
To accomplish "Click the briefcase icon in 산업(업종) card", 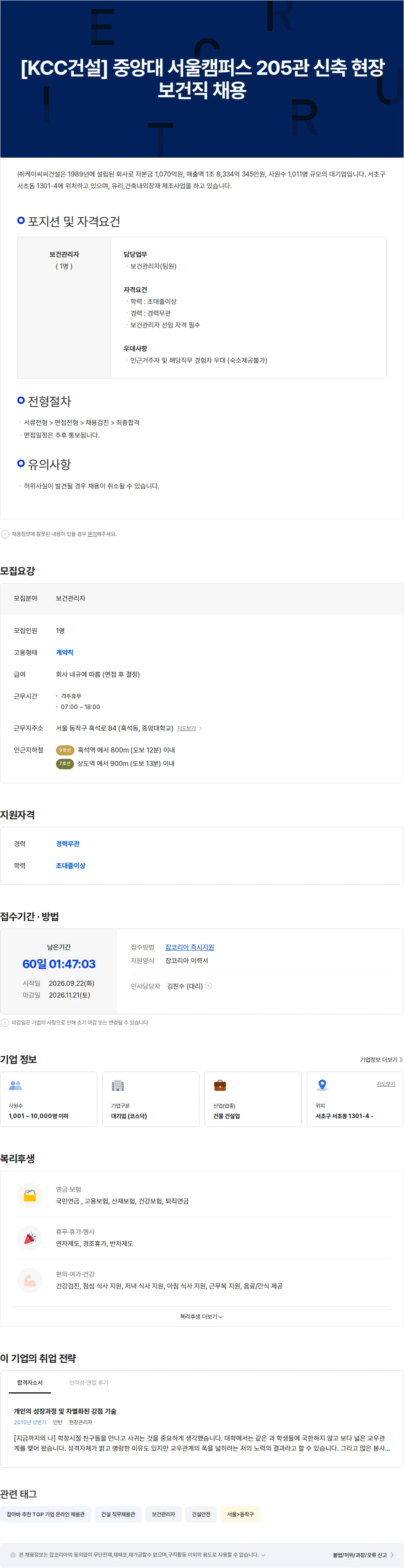I will coord(220,1085).
